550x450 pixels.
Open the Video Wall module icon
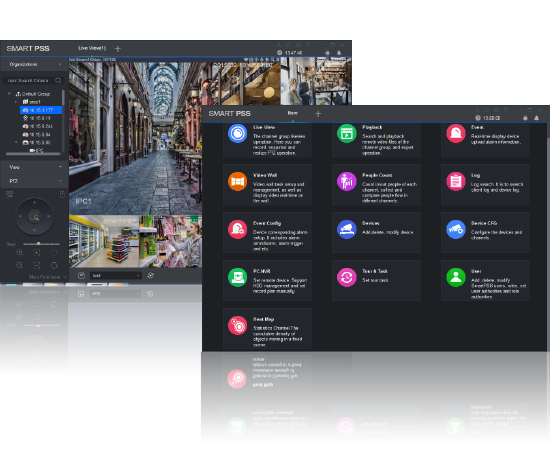(x=237, y=181)
